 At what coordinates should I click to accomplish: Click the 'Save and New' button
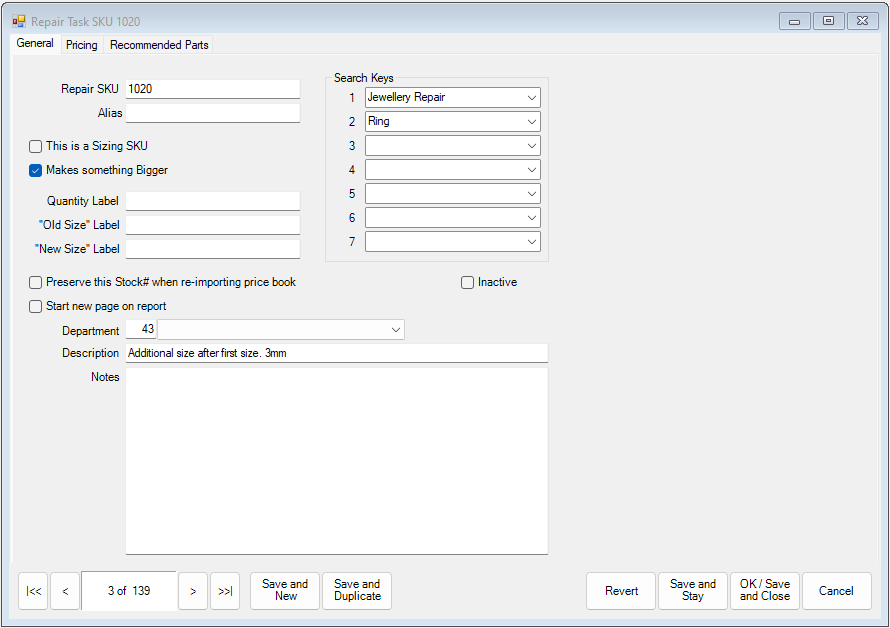tap(284, 591)
